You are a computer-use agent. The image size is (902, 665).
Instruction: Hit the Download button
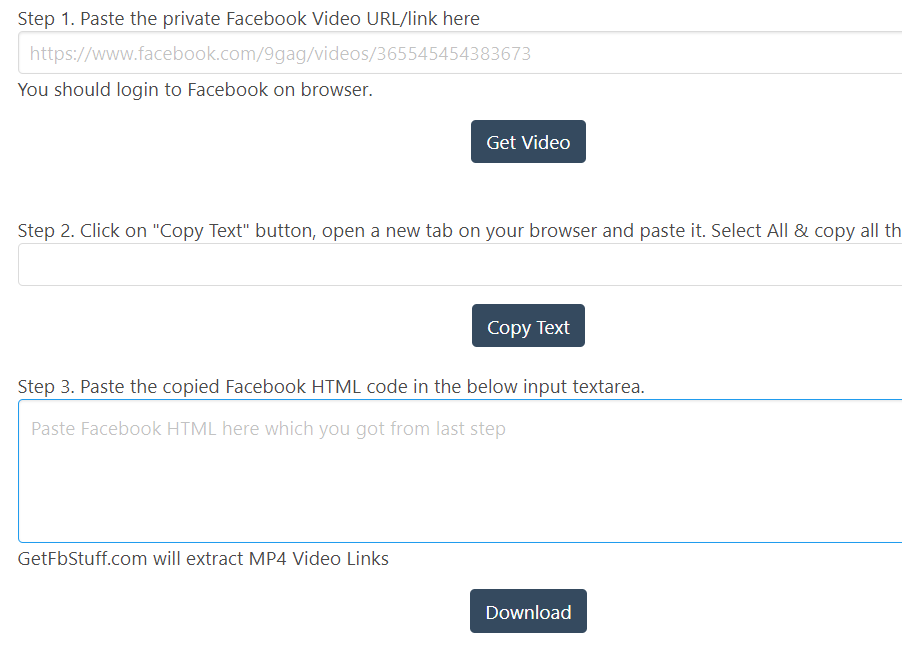click(528, 612)
